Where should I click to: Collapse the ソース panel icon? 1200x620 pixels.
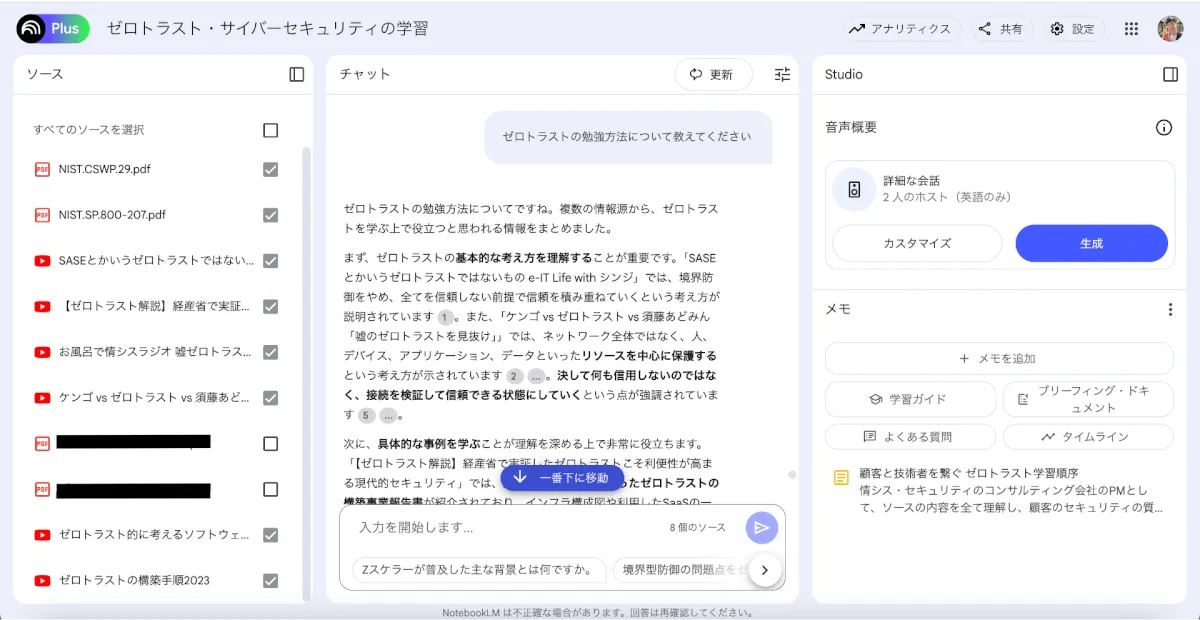point(297,74)
